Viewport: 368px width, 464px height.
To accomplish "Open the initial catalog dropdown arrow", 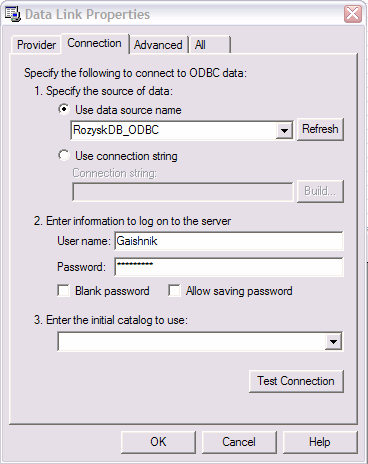I will click(x=333, y=341).
